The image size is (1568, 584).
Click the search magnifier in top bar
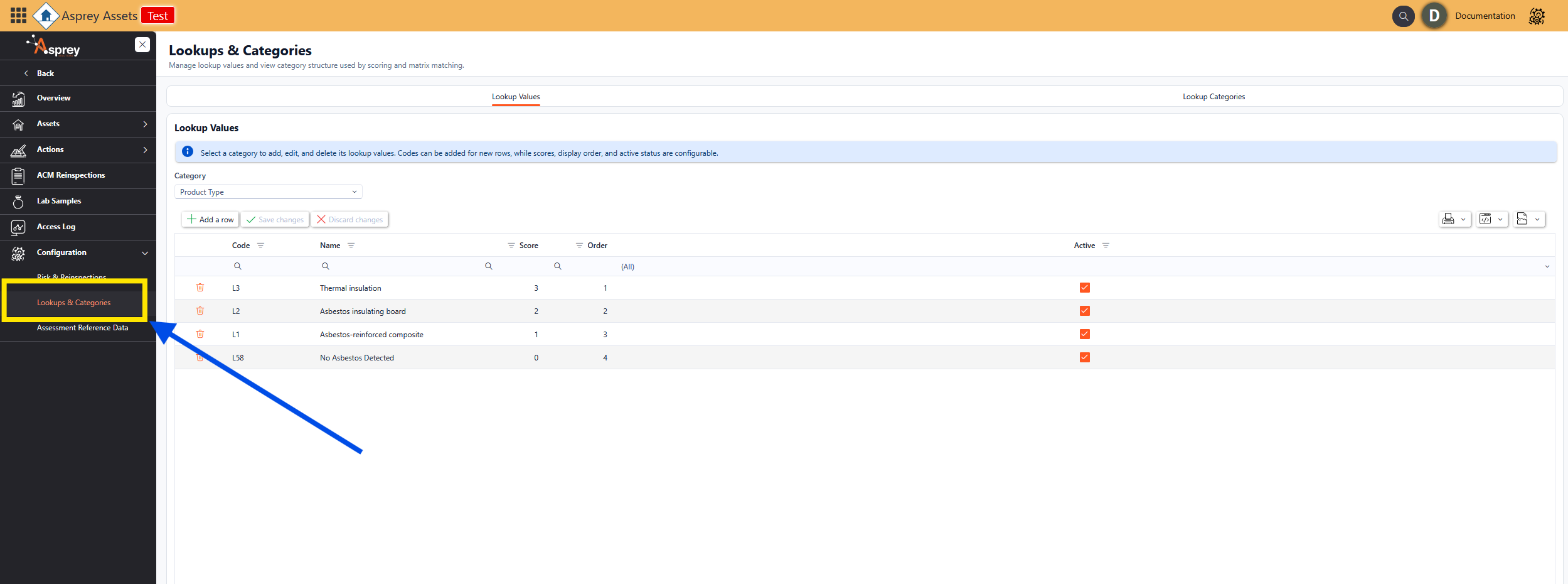click(1403, 16)
